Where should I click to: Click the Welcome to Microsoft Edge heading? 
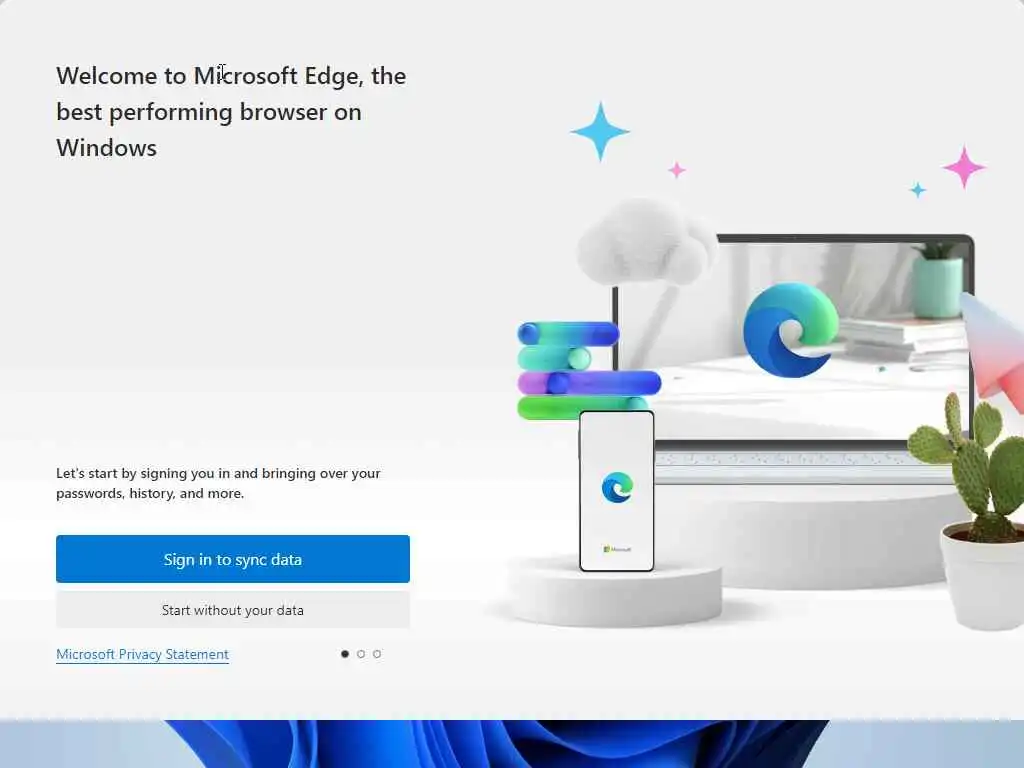point(231,112)
